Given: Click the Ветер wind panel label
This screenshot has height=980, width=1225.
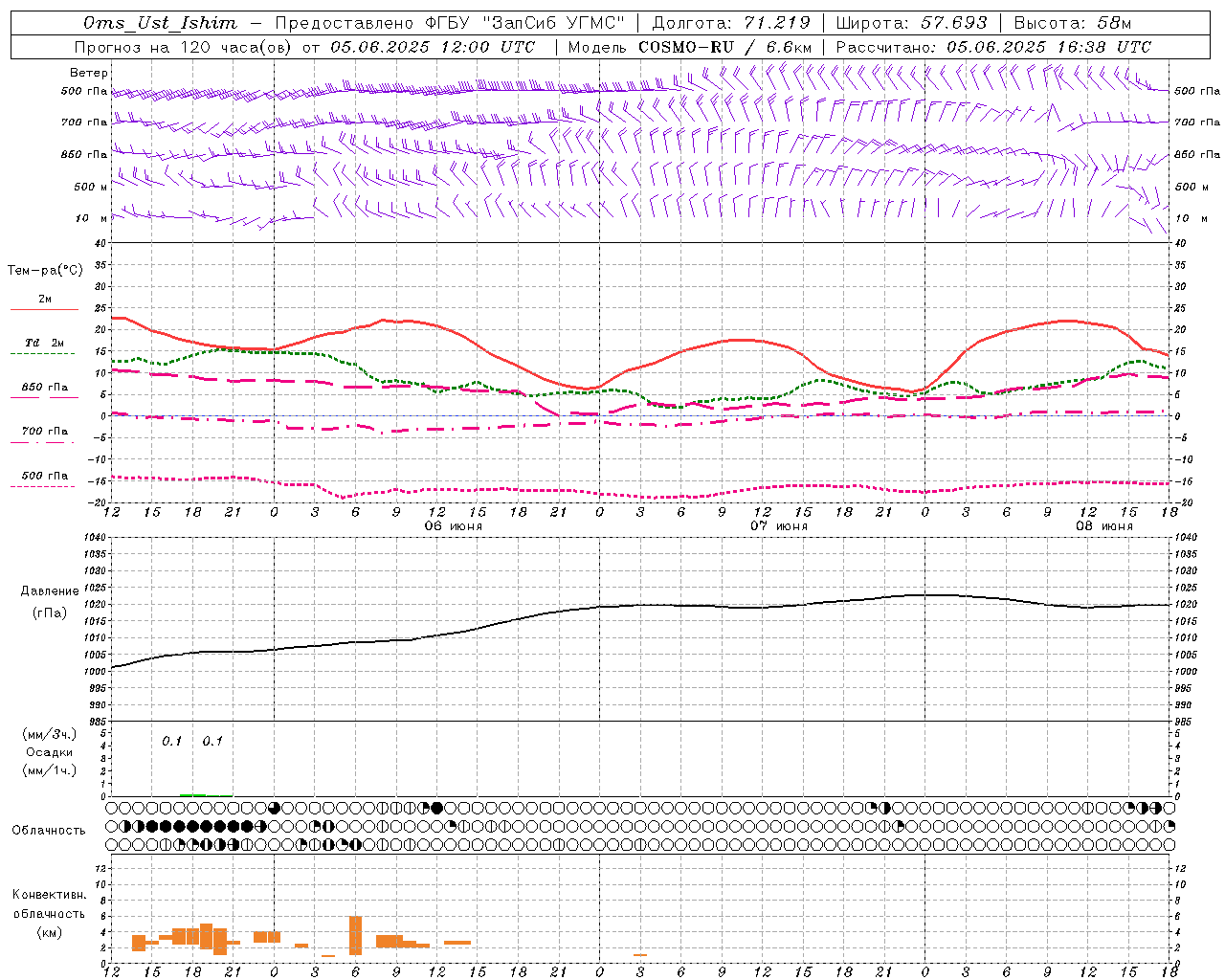Looking at the screenshot, I should (89, 73).
